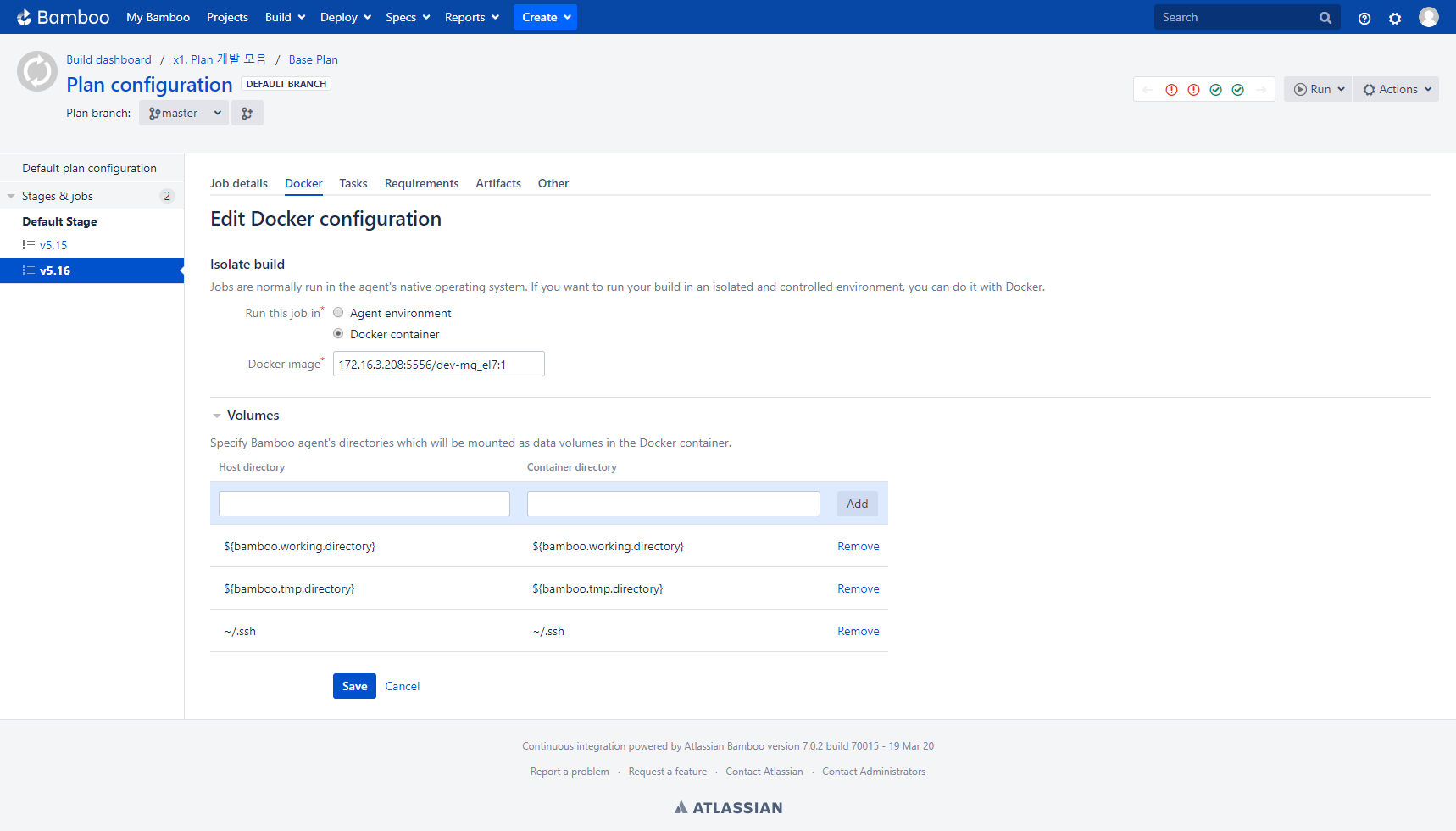Switch to the Tasks tab
Screen dimensions: 1456x831
pyautogui.click(x=353, y=183)
